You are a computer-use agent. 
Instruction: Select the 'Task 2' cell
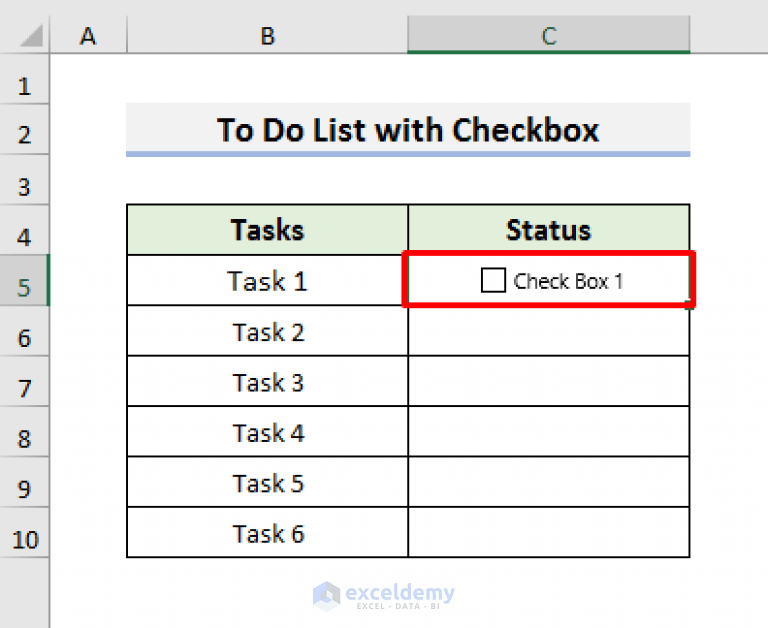267,331
